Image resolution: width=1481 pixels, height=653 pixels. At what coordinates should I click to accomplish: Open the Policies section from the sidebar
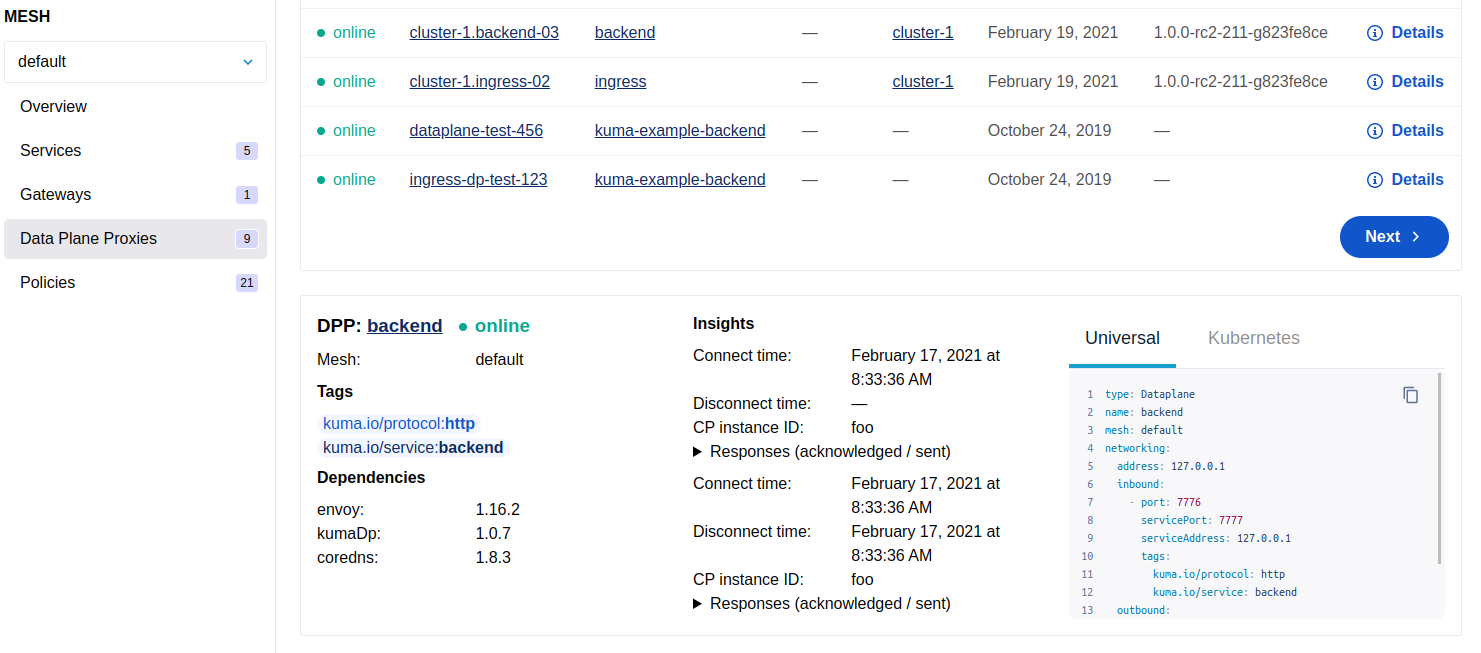click(47, 282)
